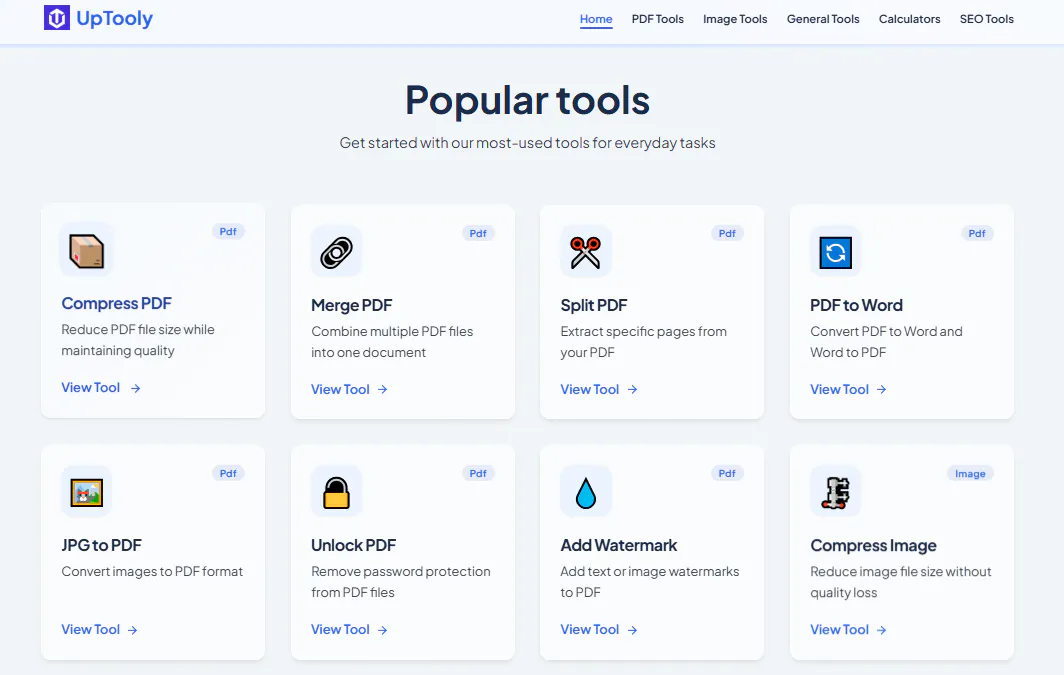
Task: Open the PDF Tools menu
Action: click(x=658, y=19)
